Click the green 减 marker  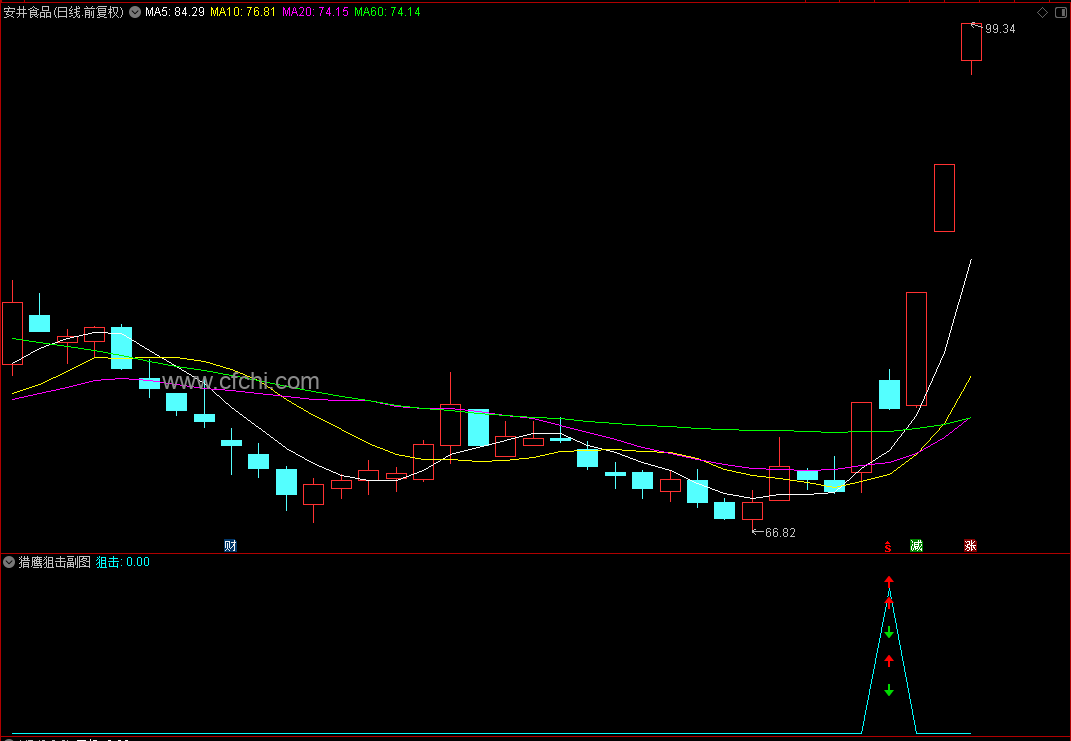point(917,545)
